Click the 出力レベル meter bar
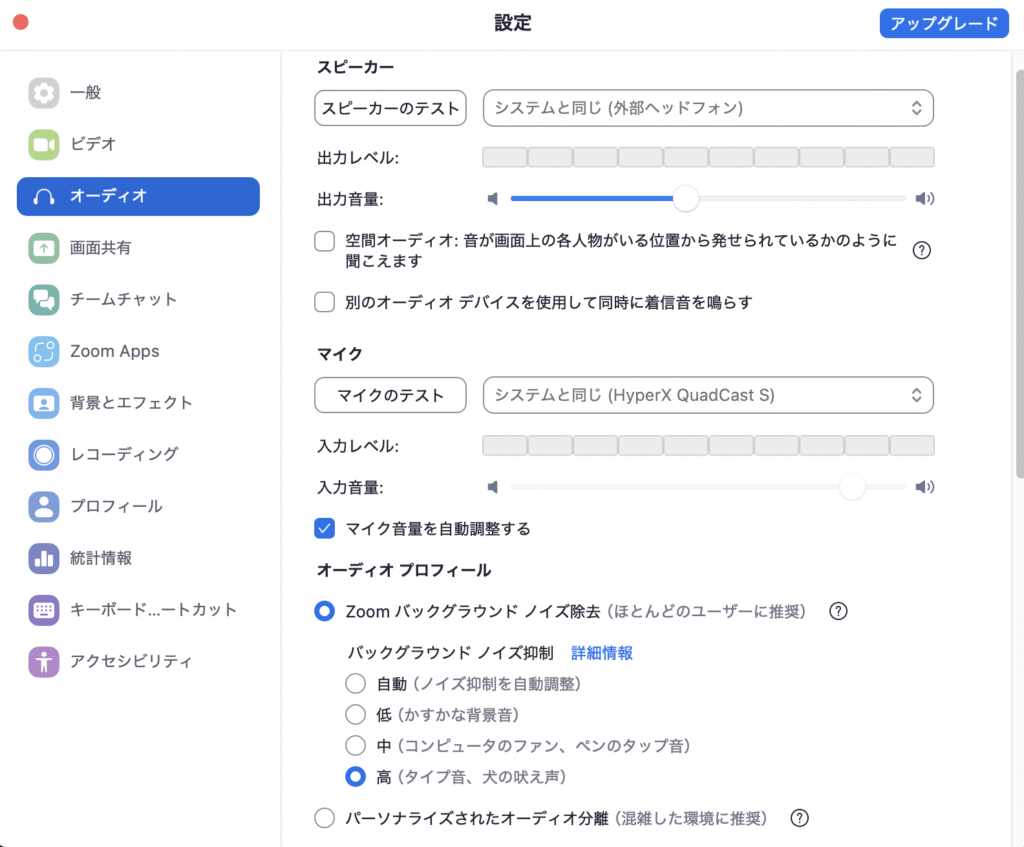1024x847 pixels. click(x=708, y=157)
